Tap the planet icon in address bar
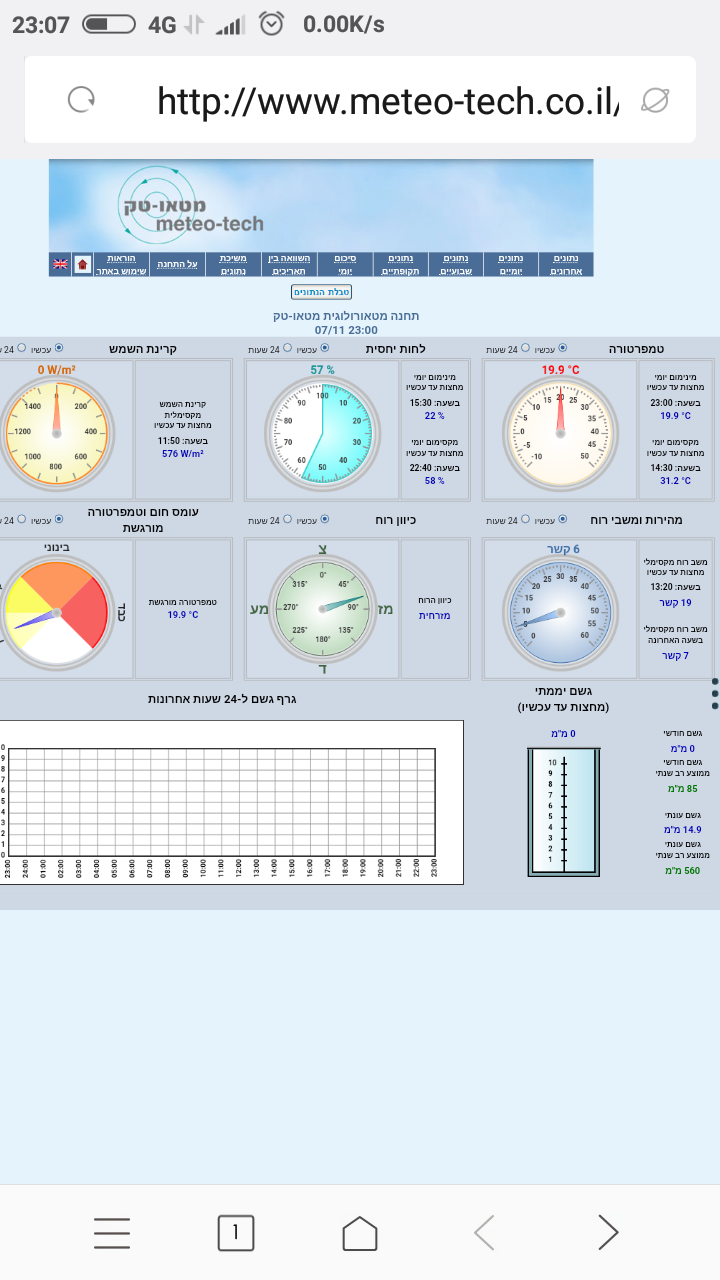Screen dimensions: 720x1280 pos(655,99)
